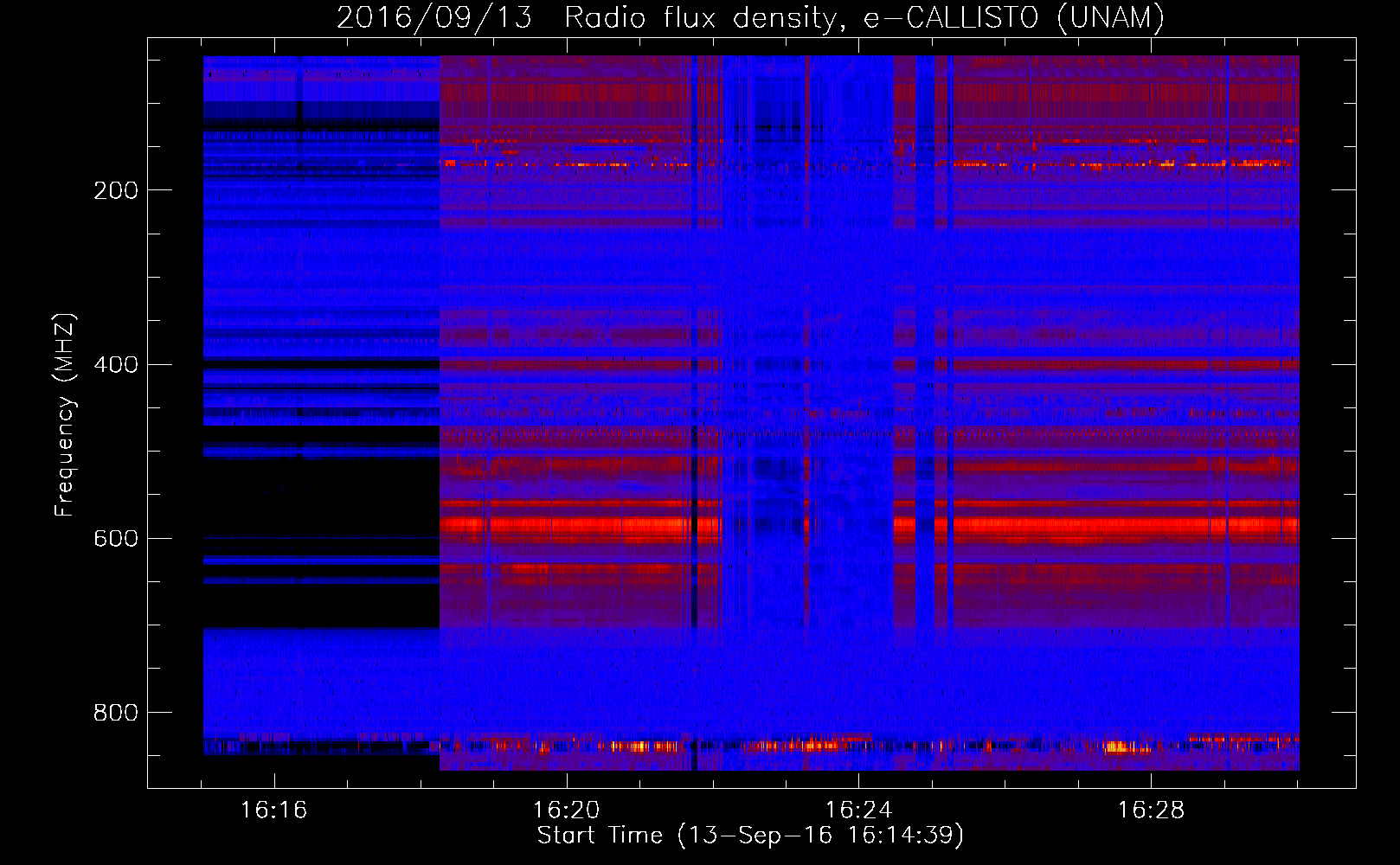
Task: Click the 16:16 time tick label
Action: [274, 811]
